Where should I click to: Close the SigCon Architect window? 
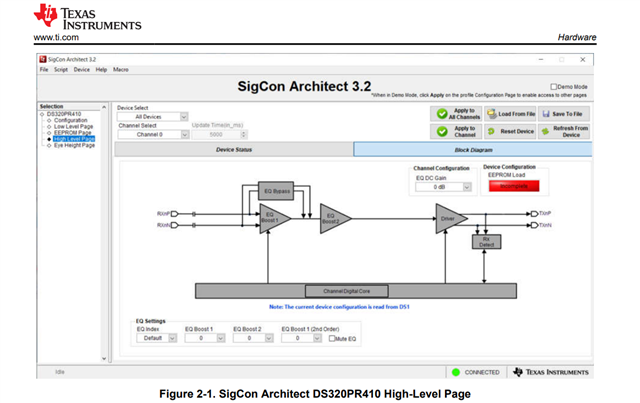(x=583, y=59)
